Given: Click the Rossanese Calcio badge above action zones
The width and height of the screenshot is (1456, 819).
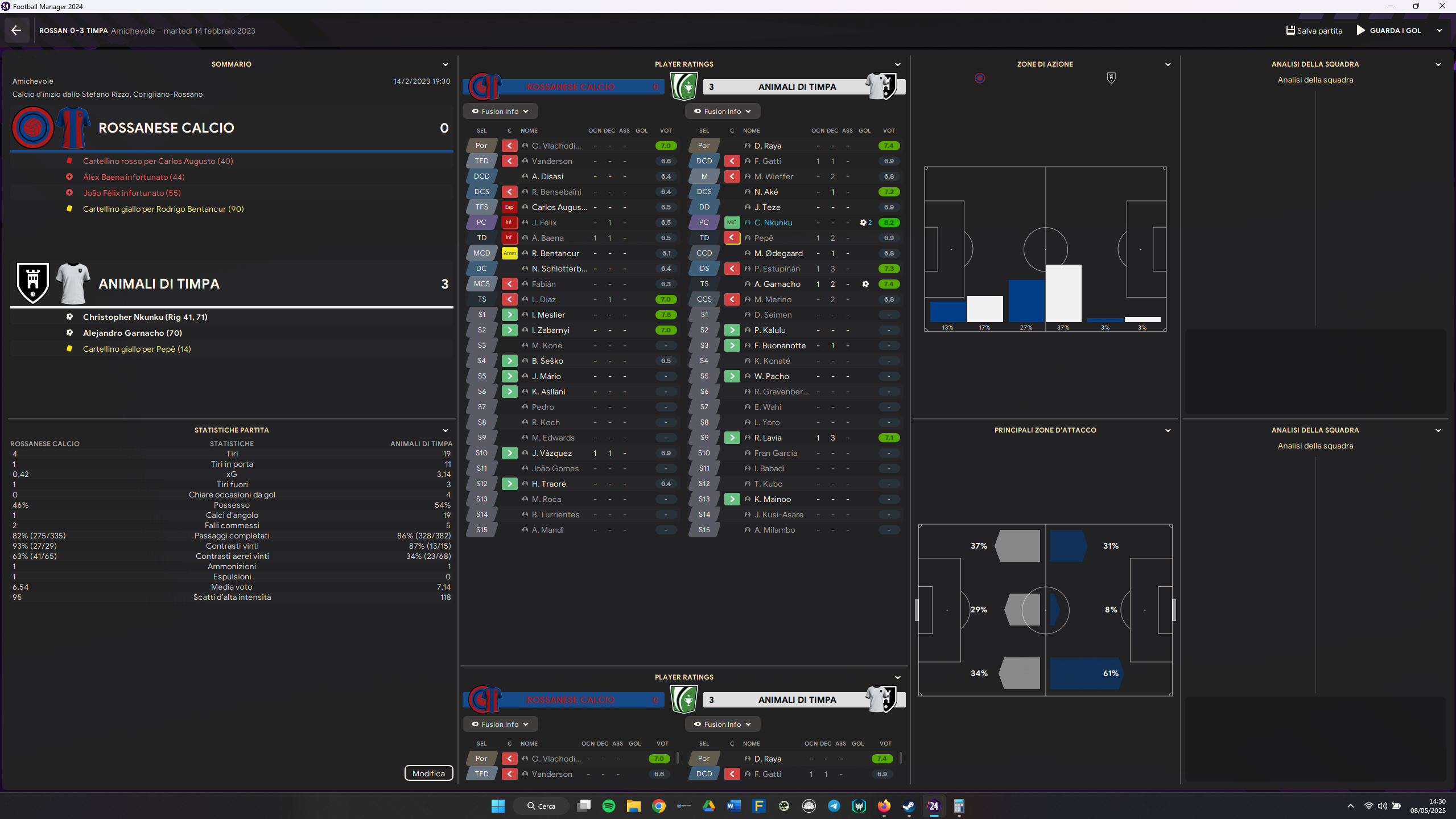Looking at the screenshot, I should tap(979, 78).
